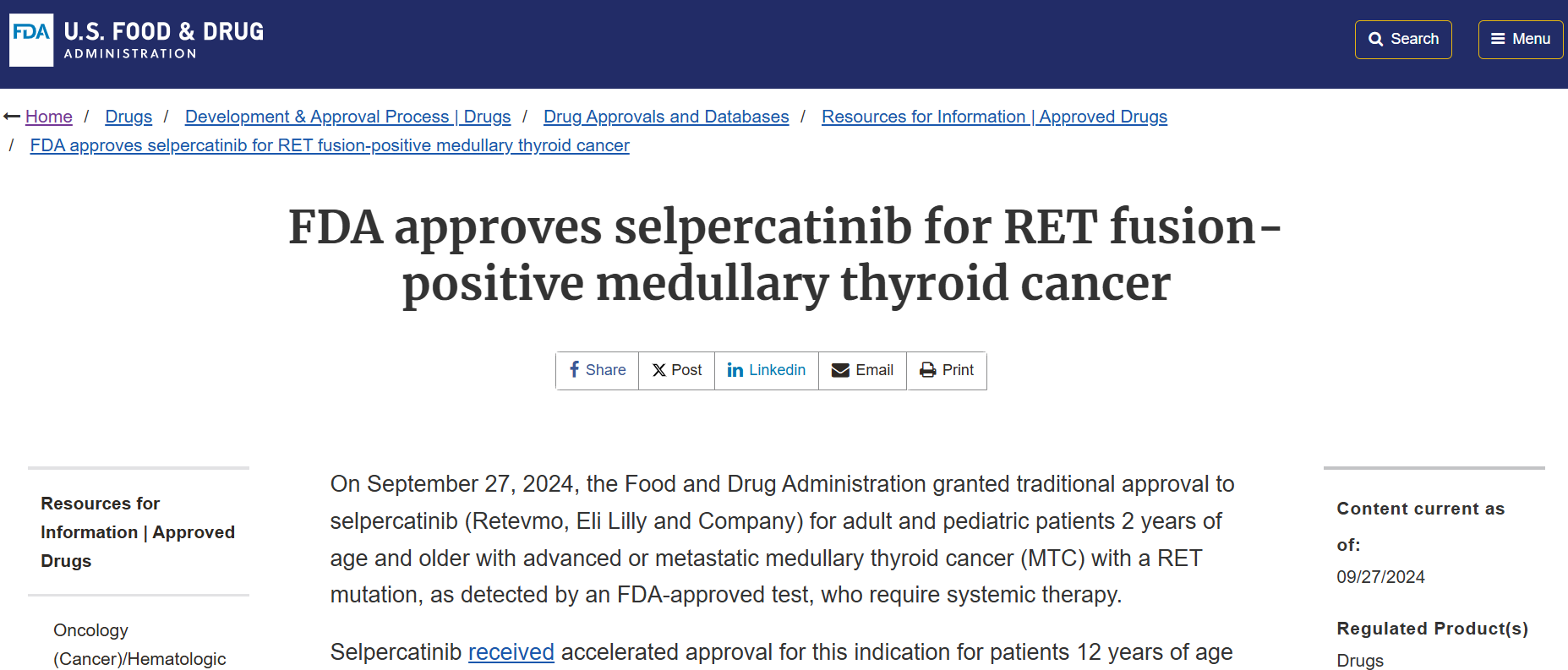Open Drug Approvals and Databases breadcrumb
Viewport: 1568px width, 670px height.
point(666,117)
